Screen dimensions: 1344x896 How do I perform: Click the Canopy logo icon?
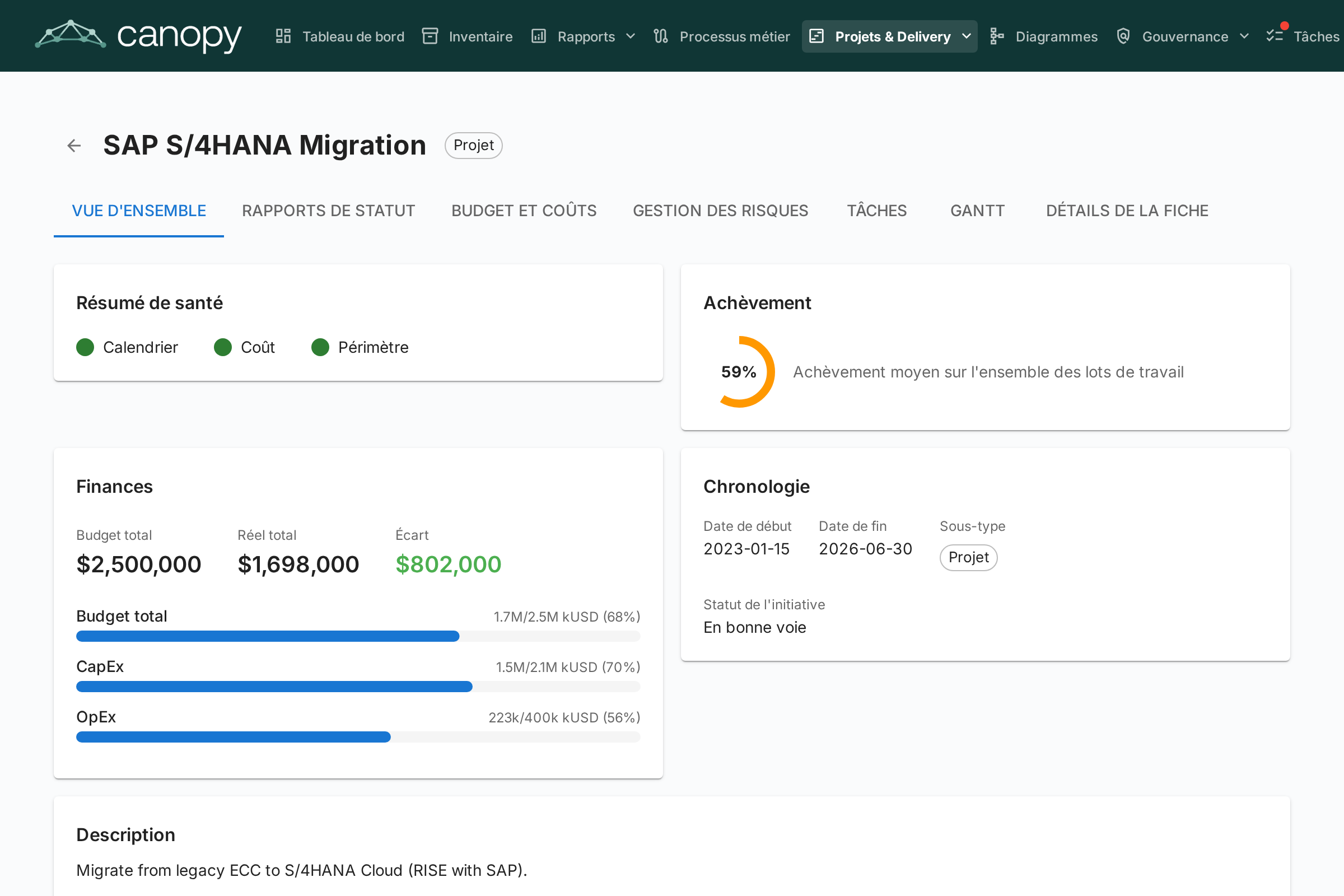tap(71, 34)
